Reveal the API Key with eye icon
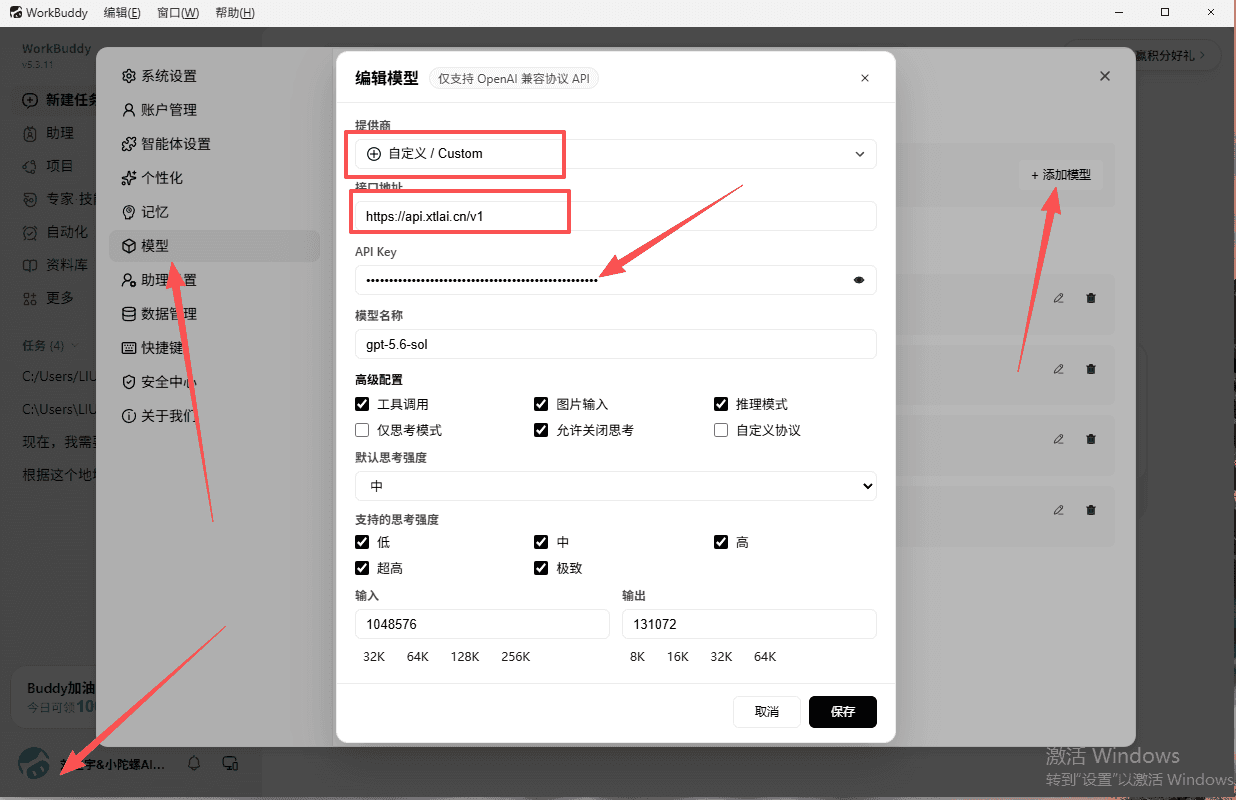 coord(859,280)
